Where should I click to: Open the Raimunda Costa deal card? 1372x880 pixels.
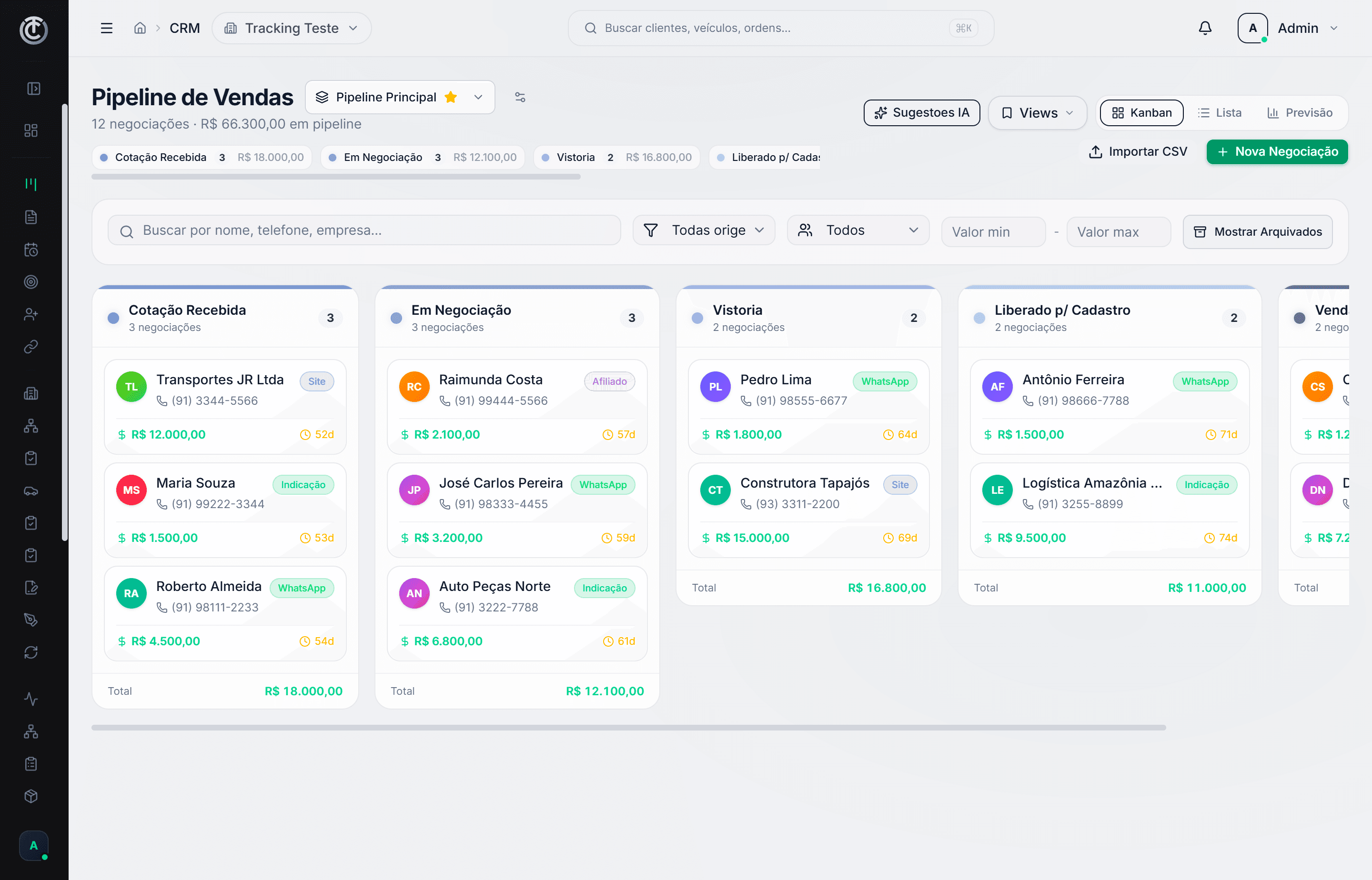(x=517, y=407)
